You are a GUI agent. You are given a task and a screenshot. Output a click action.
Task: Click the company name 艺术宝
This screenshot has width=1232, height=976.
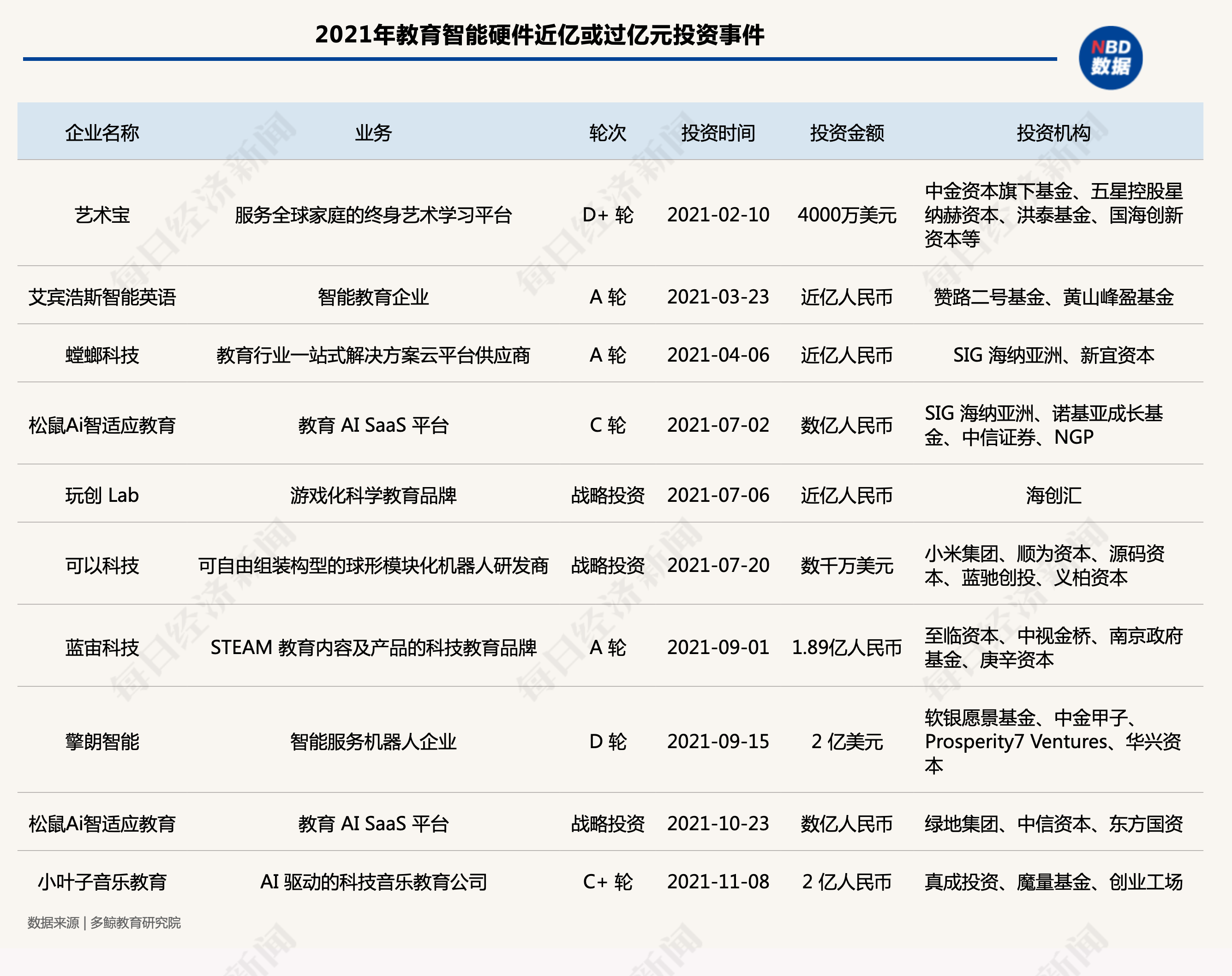coord(102,215)
